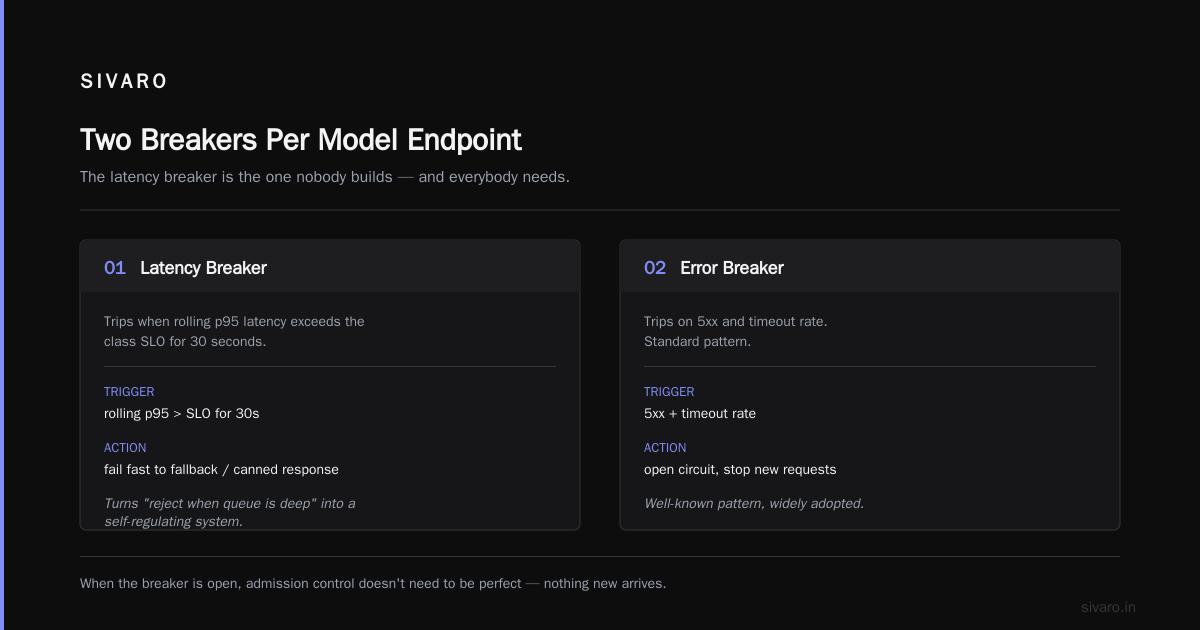
Task: Select the Error Breaker card title
Action: coord(732,268)
